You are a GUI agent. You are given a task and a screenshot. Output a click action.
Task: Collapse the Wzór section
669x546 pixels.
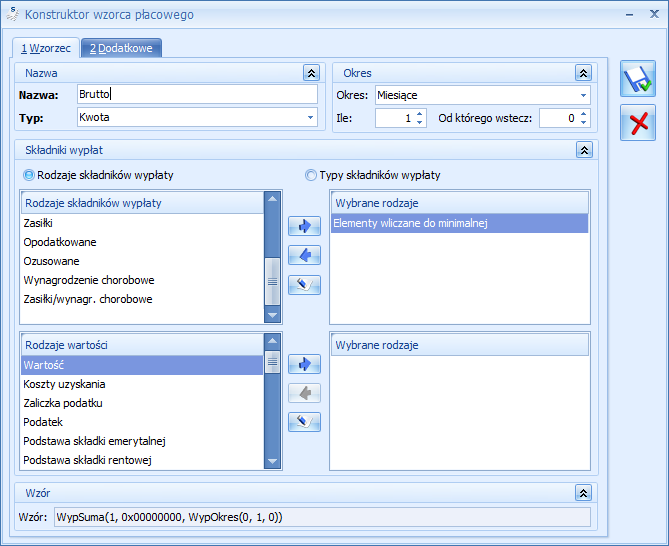[x=583, y=493]
